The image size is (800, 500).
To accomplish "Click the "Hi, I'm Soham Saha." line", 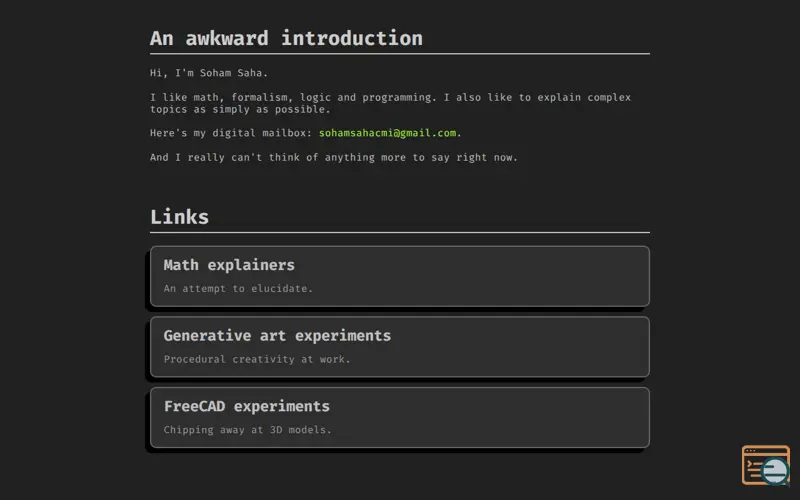I will click(209, 73).
